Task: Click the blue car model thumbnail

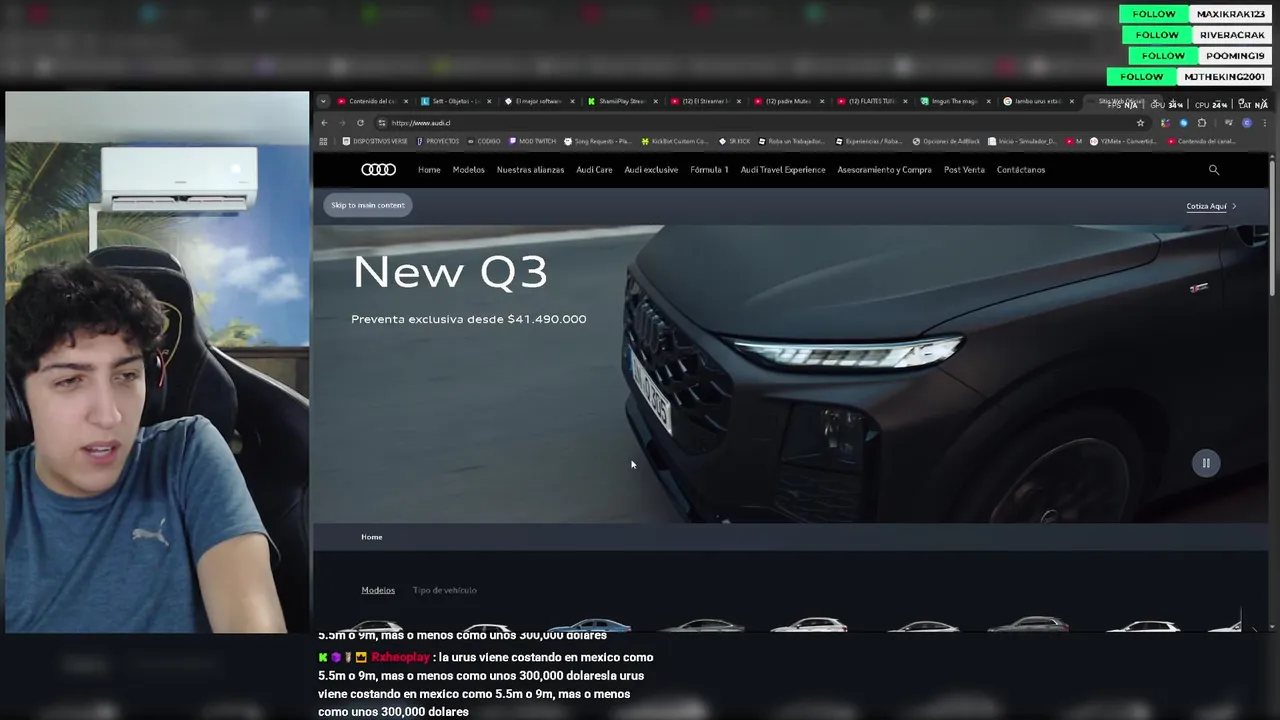Action: [590, 626]
